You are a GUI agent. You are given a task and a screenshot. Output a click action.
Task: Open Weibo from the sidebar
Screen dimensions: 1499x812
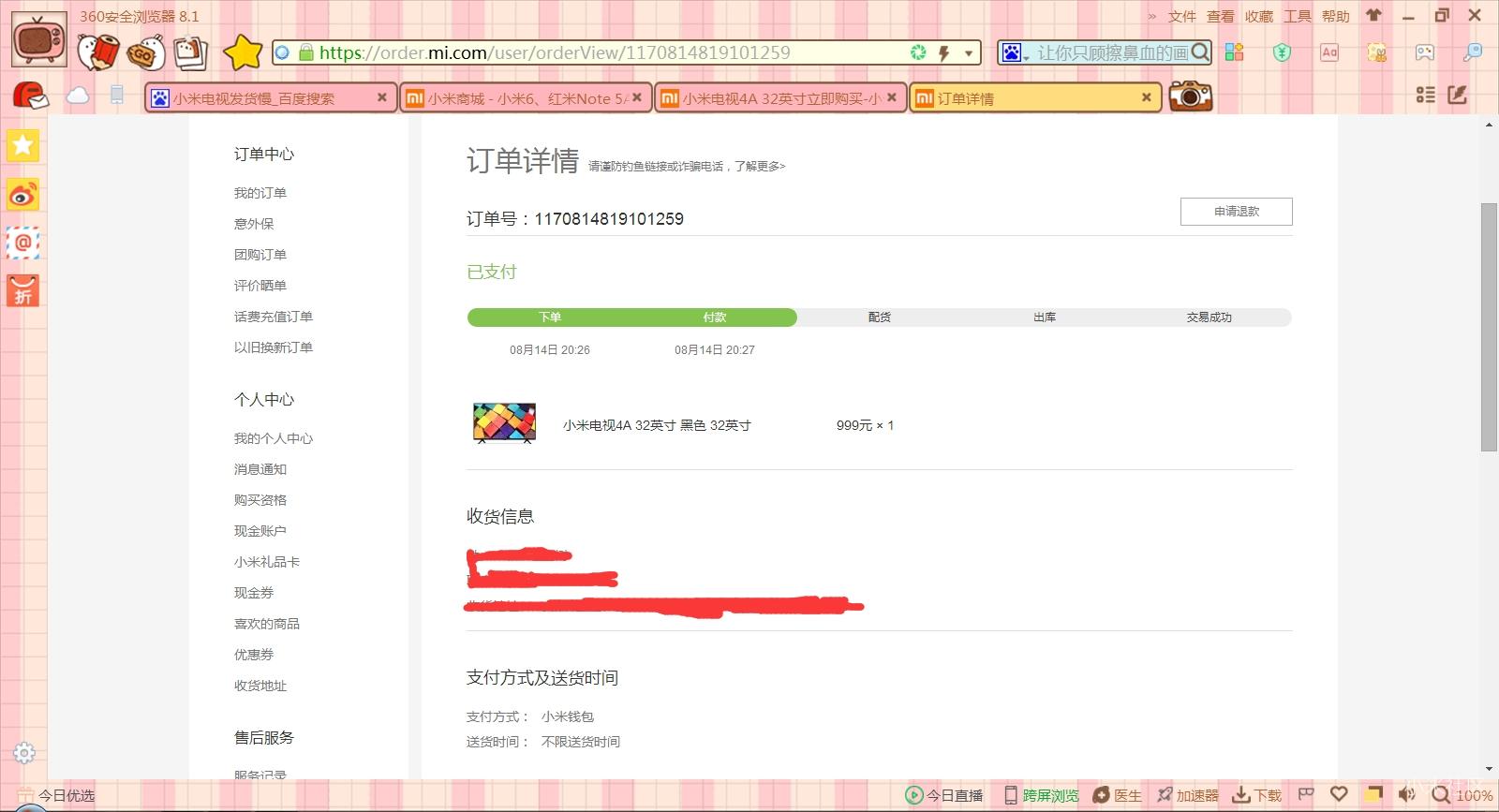point(23,194)
